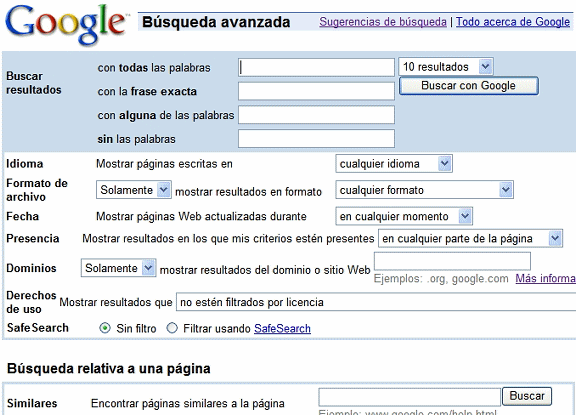This screenshot has height=415, width=576.
Task: Select the Sin filtro radio button
Action: point(105,328)
